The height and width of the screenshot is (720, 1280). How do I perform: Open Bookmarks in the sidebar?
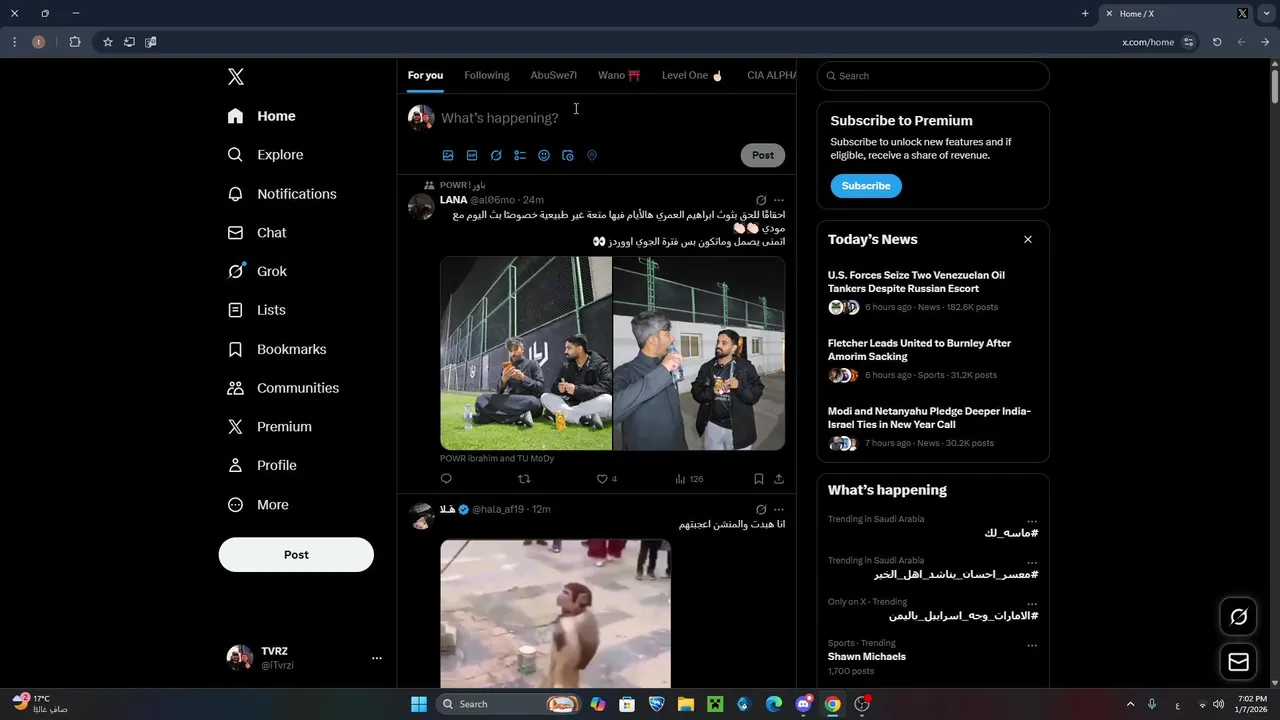[277, 349]
